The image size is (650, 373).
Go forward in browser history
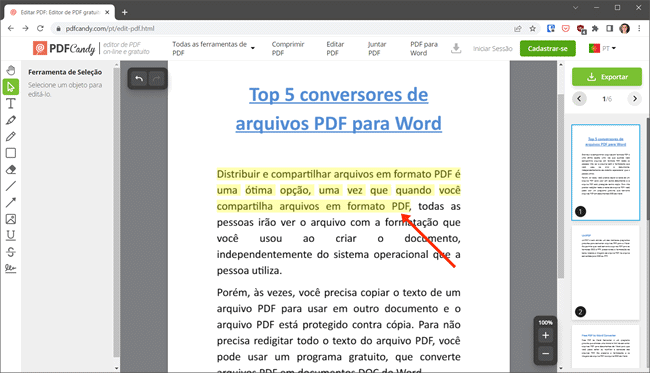[25, 28]
